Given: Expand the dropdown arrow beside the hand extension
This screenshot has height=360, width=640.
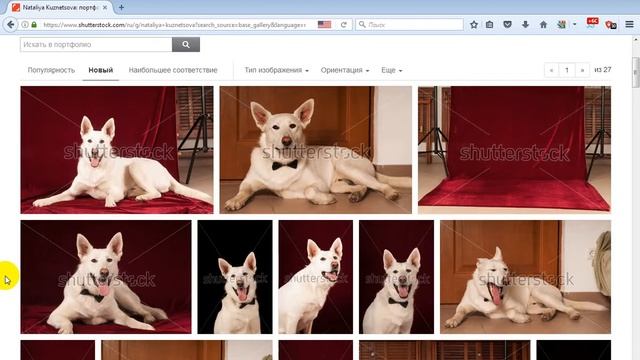Looking at the screenshot, I should 574,24.
